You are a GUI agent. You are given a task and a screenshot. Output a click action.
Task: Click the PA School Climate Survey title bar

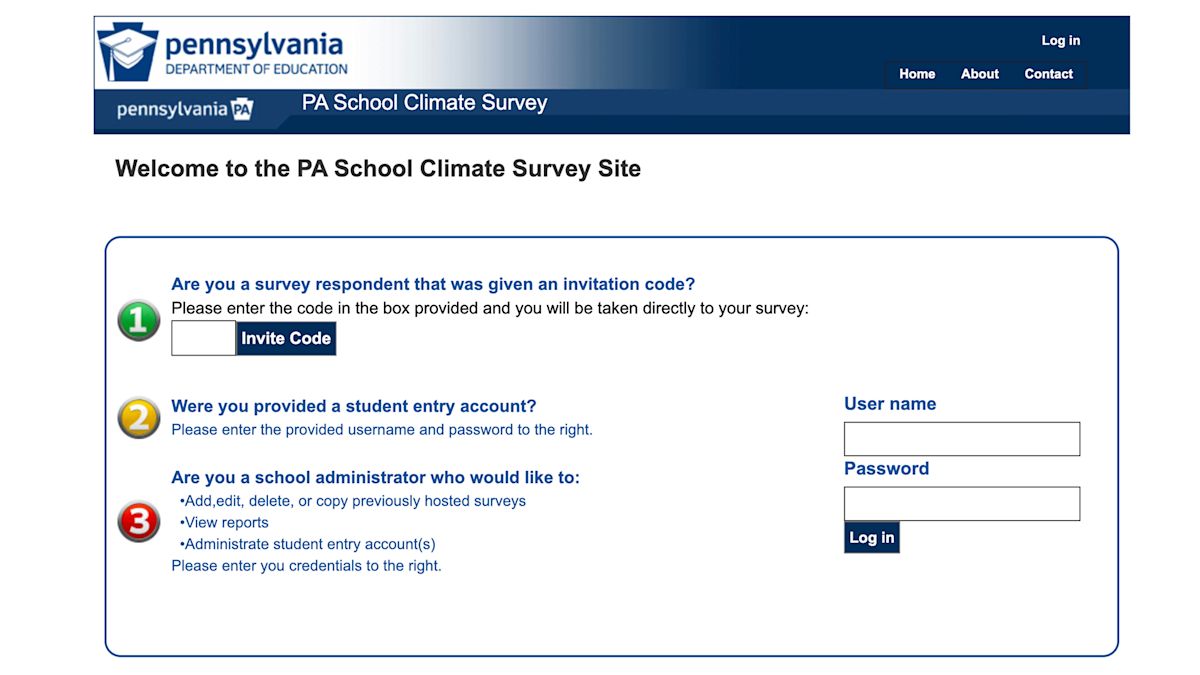click(x=424, y=103)
